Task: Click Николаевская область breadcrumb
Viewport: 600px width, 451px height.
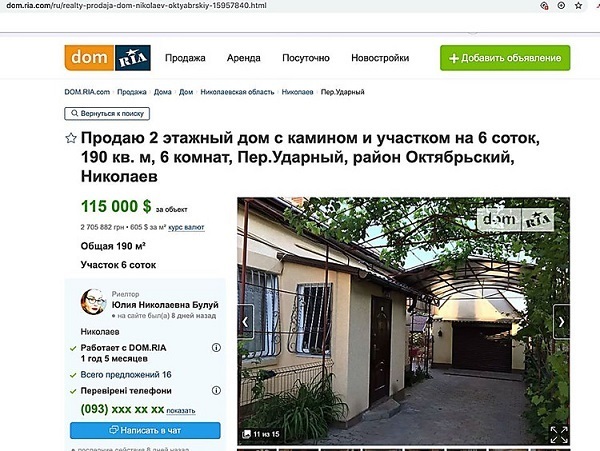Action: [x=237, y=92]
